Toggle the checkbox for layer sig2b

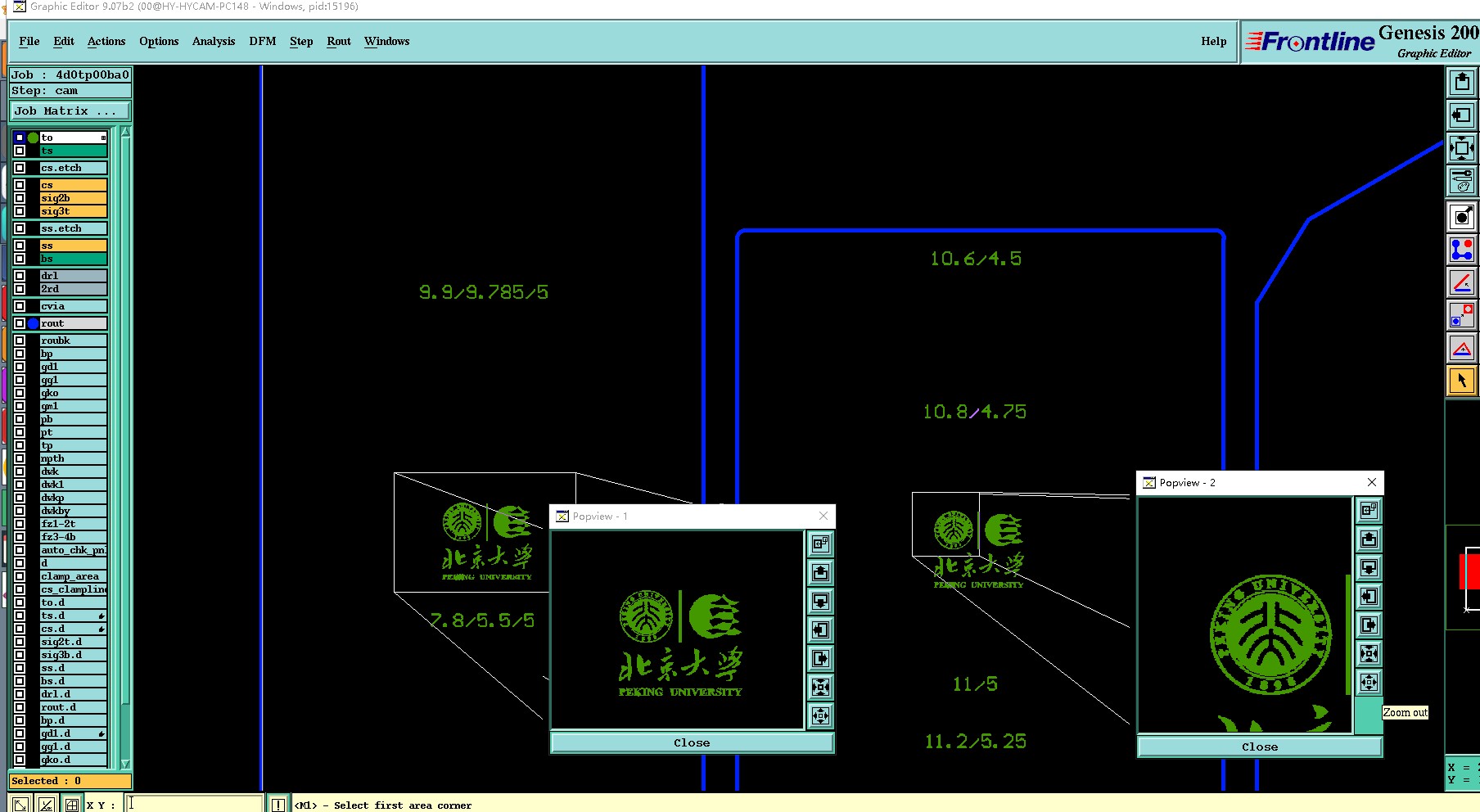pyautogui.click(x=20, y=198)
